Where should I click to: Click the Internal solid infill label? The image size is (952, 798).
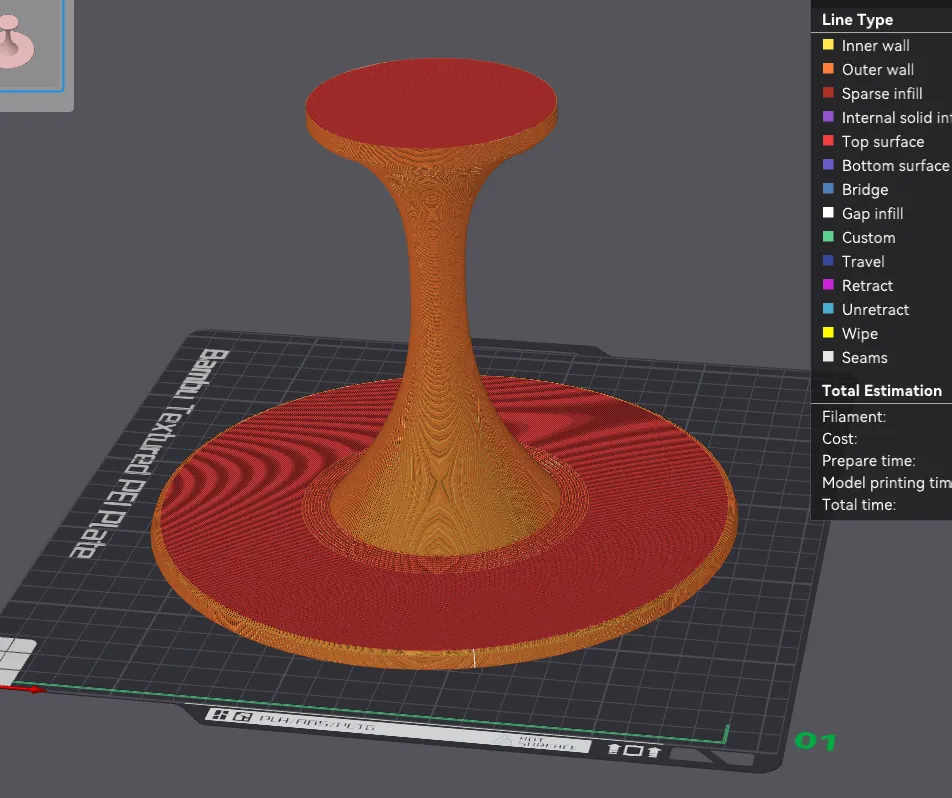(x=896, y=117)
